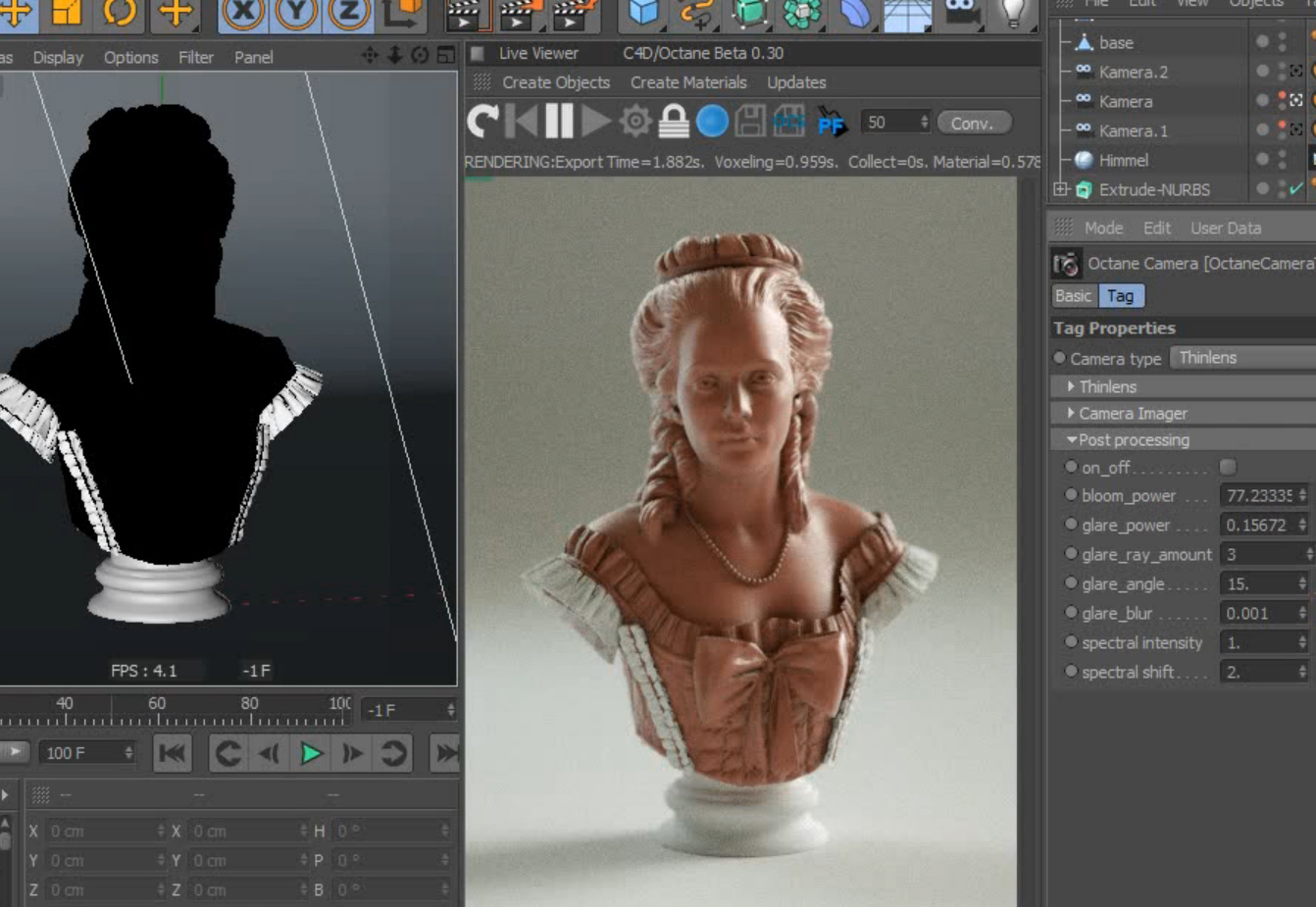Activate the Kamera.1 camera target toggle
This screenshot has height=907, width=1316.
[1296, 129]
